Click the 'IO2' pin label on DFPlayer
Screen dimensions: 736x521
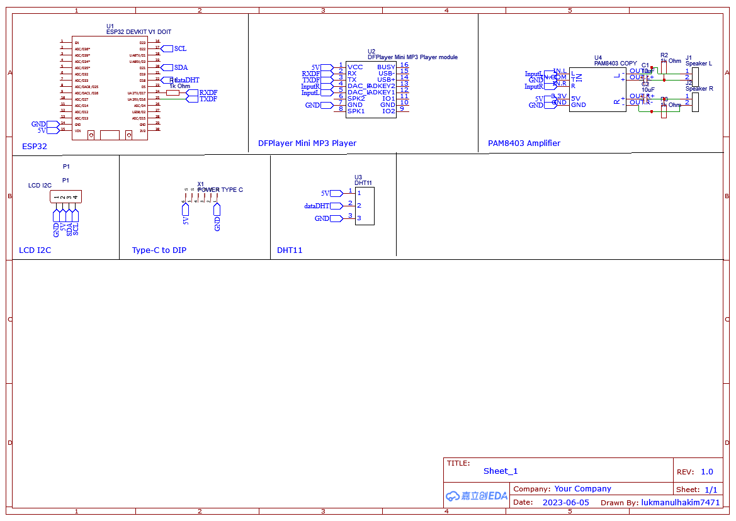pos(389,111)
